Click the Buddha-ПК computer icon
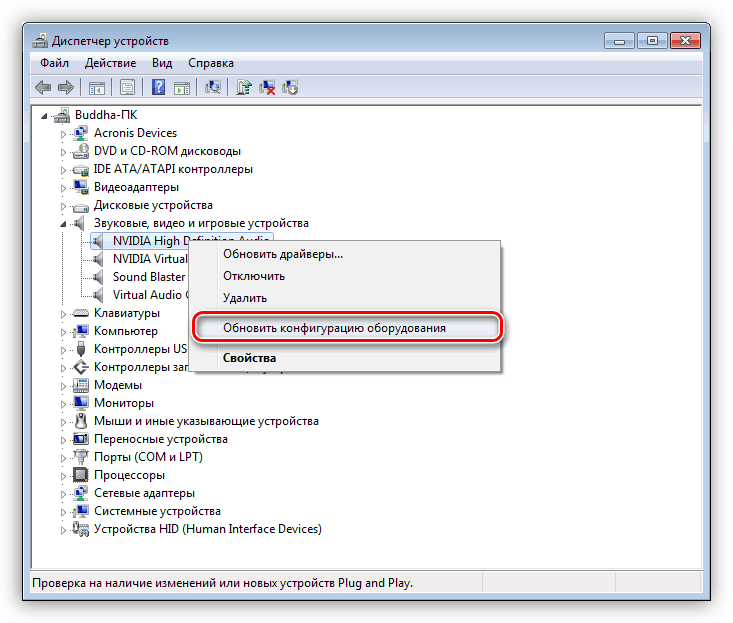Image resolution: width=733 pixels, height=623 pixels. (x=62, y=115)
